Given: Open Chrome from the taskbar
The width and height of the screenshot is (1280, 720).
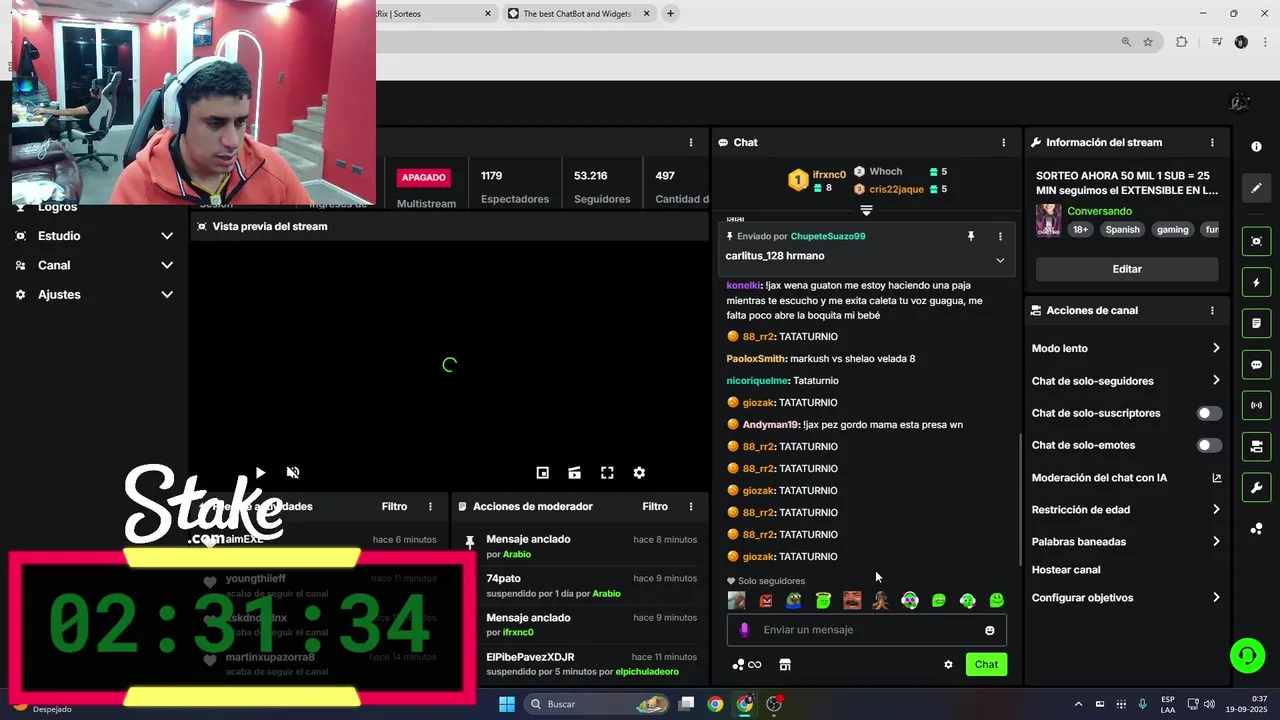Looking at the screenshot, I should [x=715, y=704].
